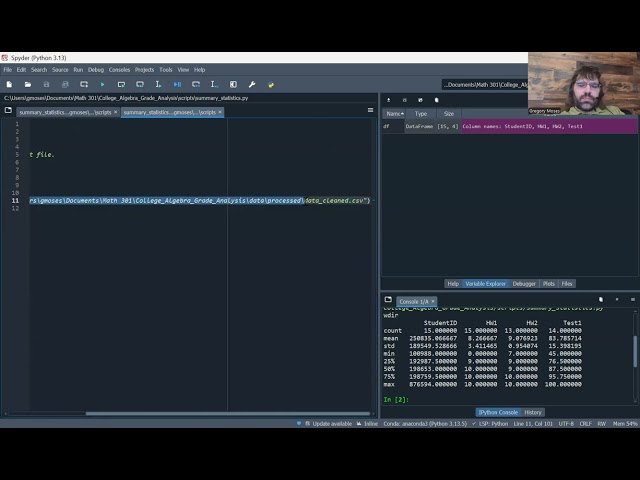Open Preferences via the wrench icon
640x480 pixels.
tap(252, 84)
